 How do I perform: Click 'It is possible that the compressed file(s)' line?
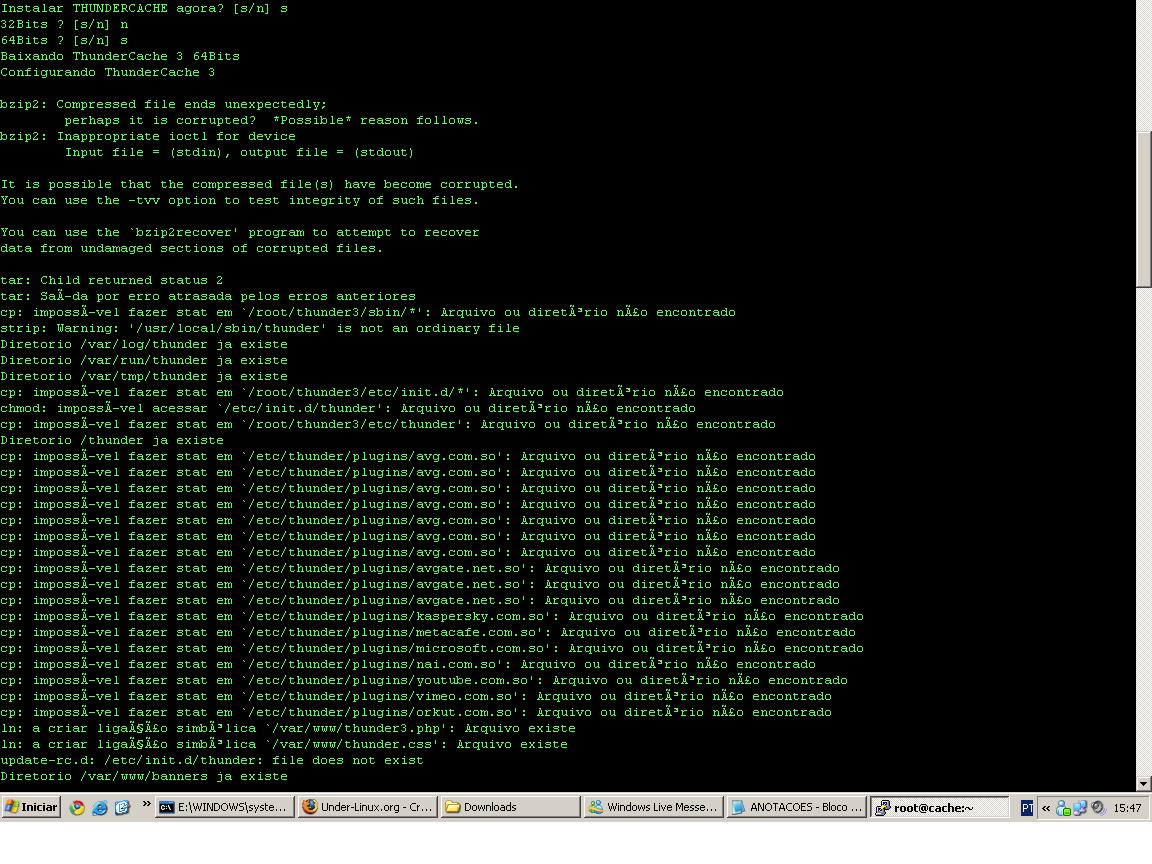tap(259, 184)
